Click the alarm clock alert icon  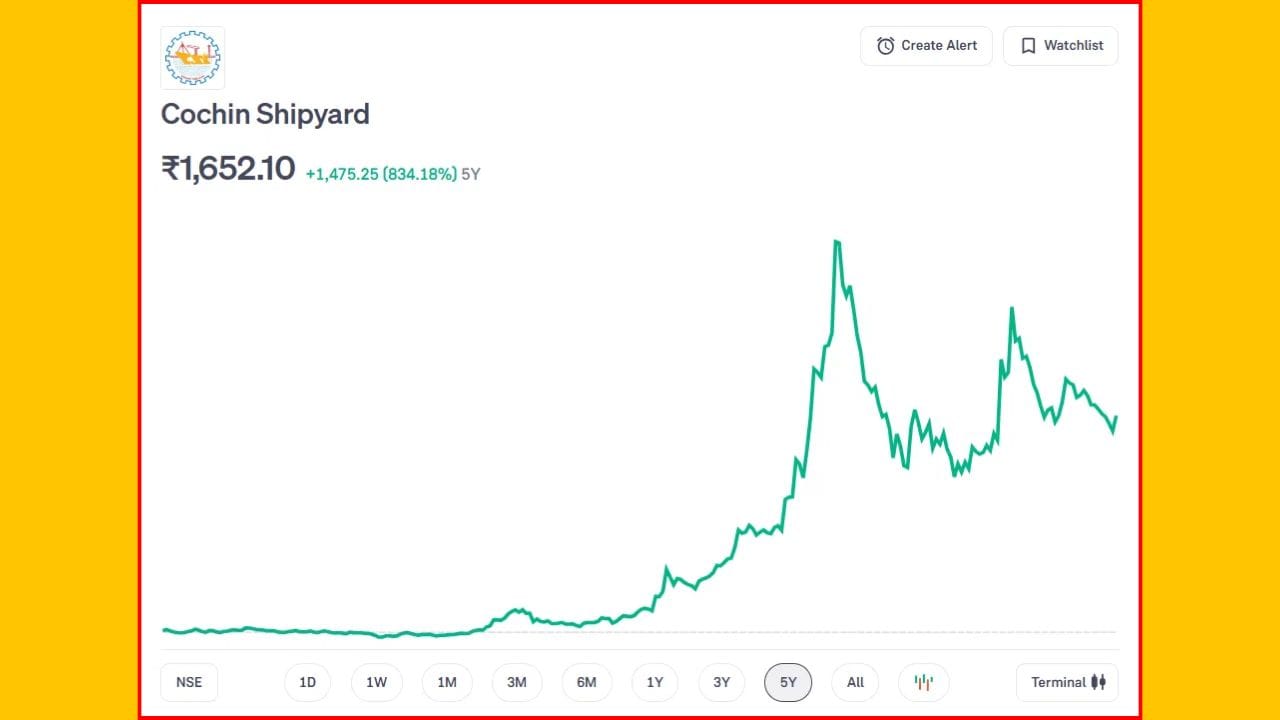[885, 46]
